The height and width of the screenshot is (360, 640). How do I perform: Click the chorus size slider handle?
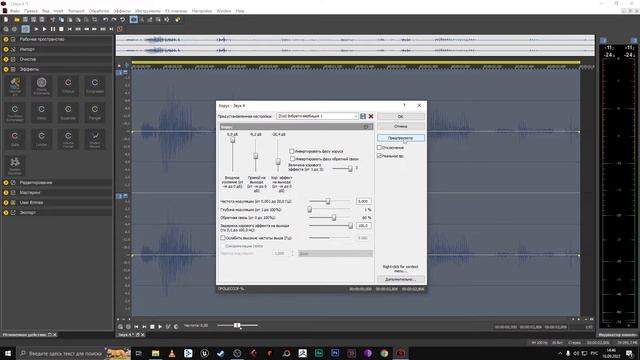click(350, 168)
